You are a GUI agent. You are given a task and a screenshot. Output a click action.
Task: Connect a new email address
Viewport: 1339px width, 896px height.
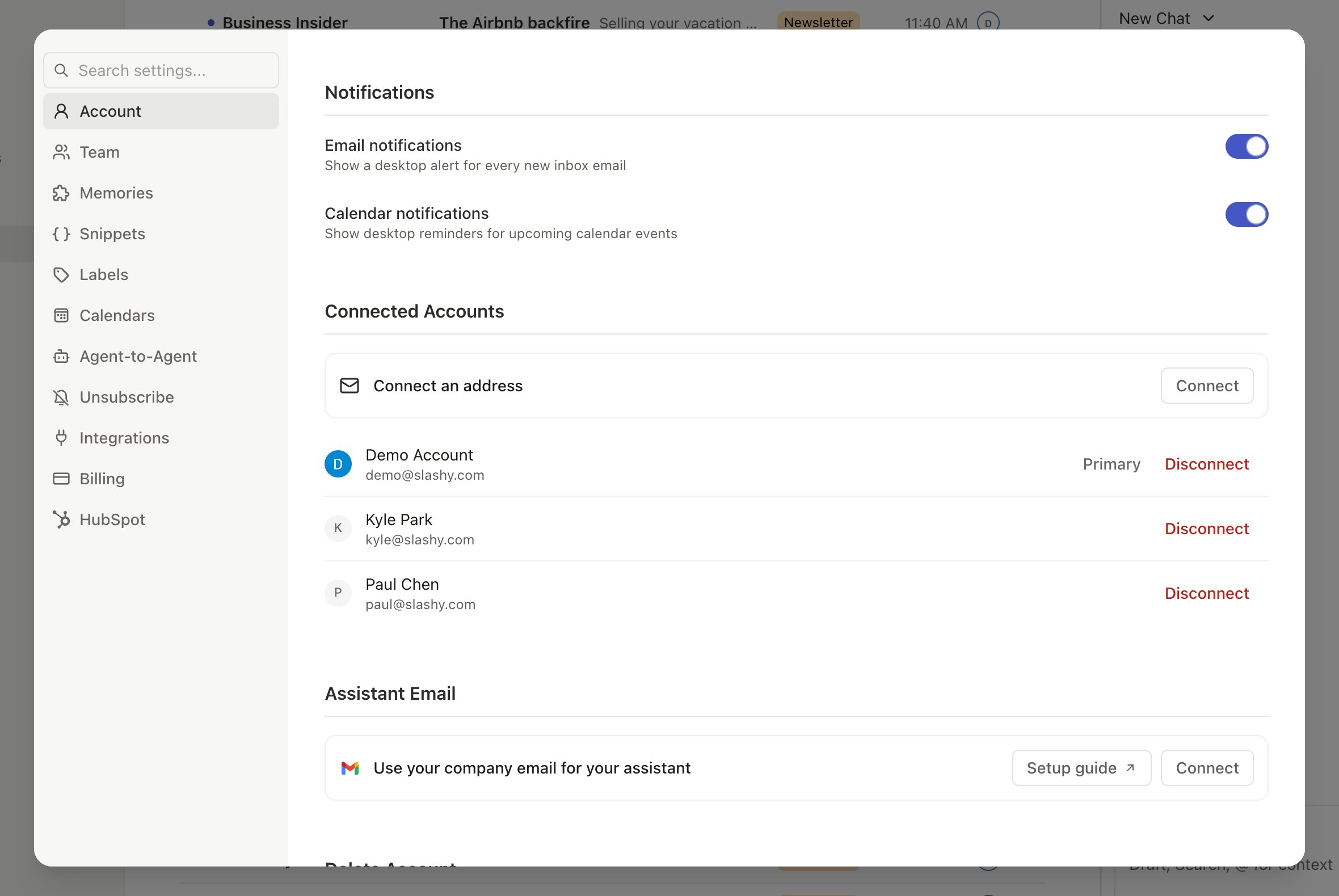point(1207,386)
